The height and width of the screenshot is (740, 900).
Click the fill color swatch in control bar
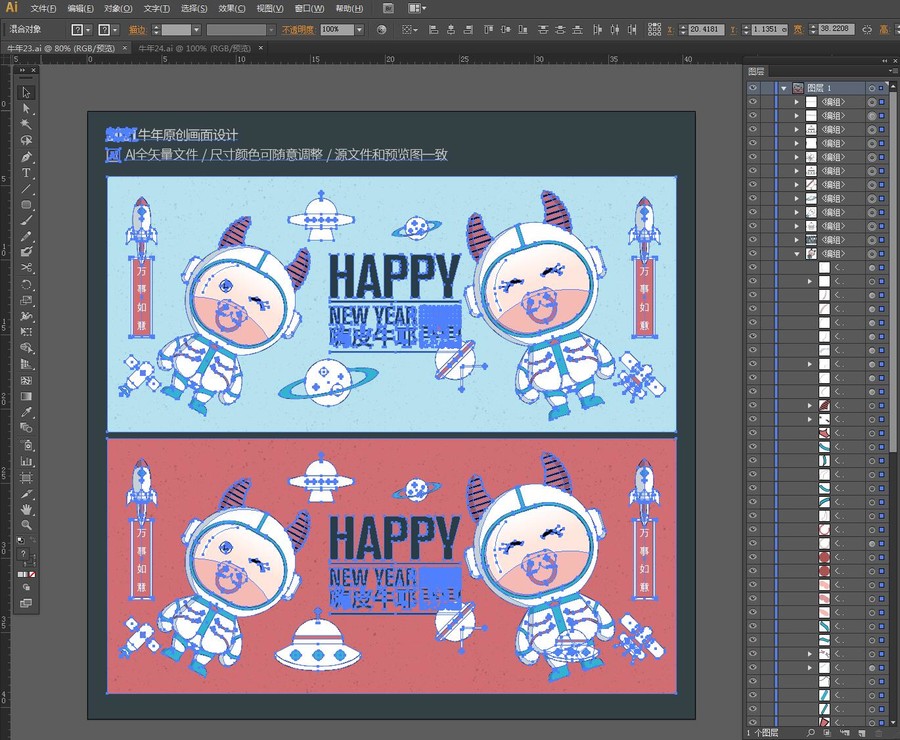77,29
